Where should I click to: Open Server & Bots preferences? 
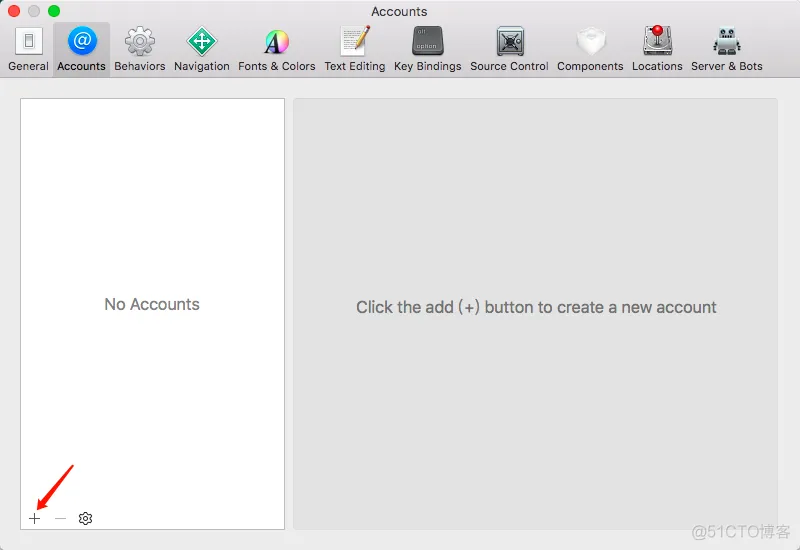727,49
